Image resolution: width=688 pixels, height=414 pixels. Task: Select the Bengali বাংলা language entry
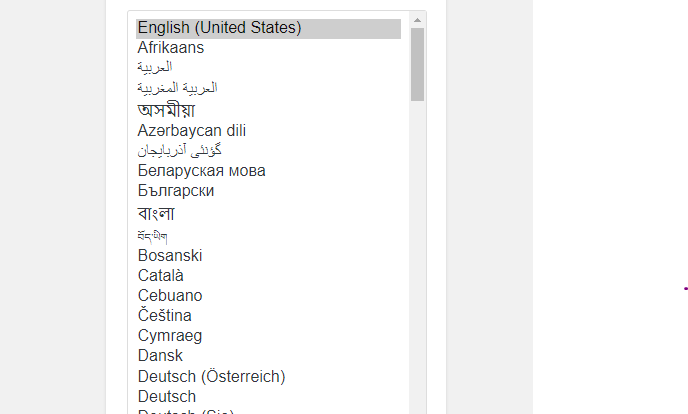pos(268,214)
